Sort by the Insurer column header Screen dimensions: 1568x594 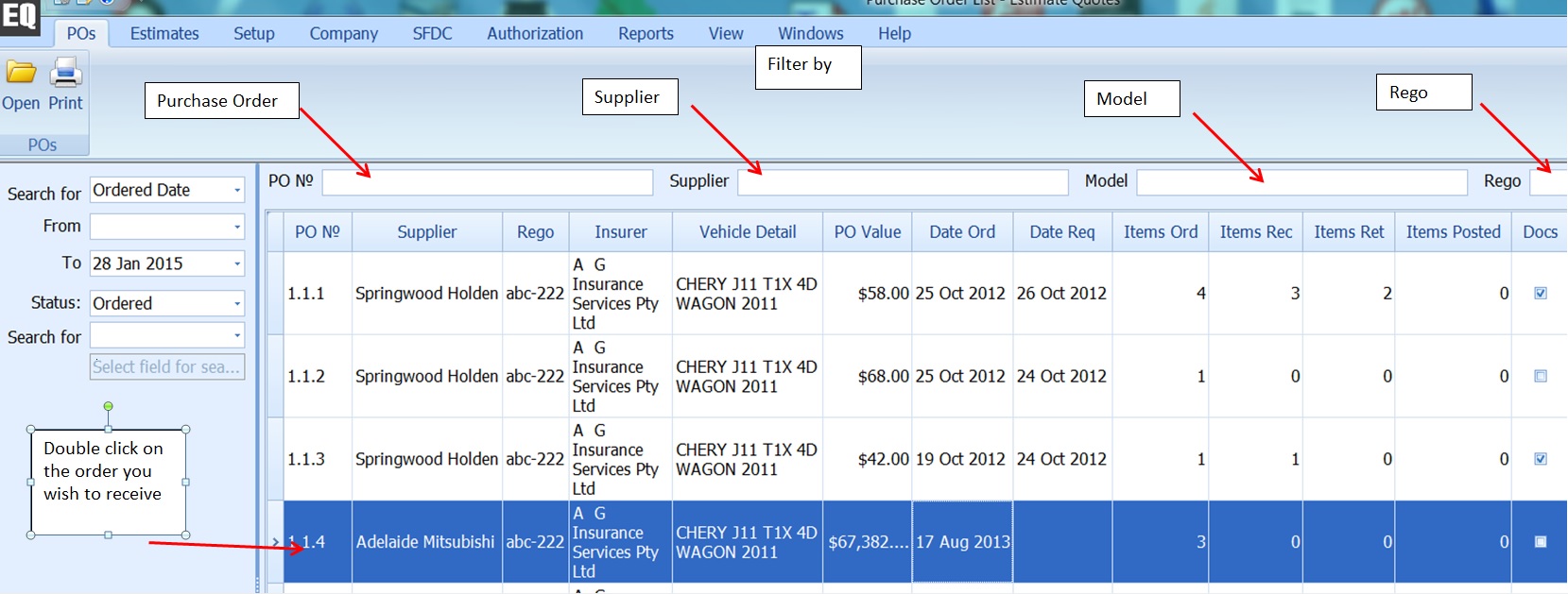(x=621, y=232)
